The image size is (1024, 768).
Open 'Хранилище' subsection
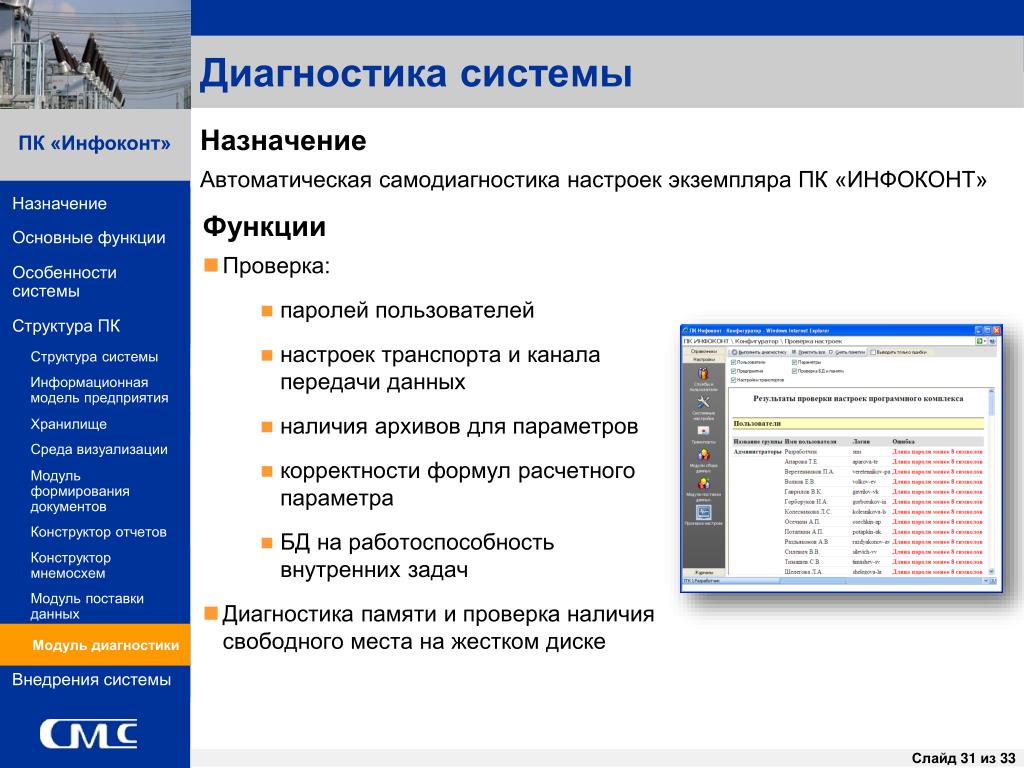[69, 424]
